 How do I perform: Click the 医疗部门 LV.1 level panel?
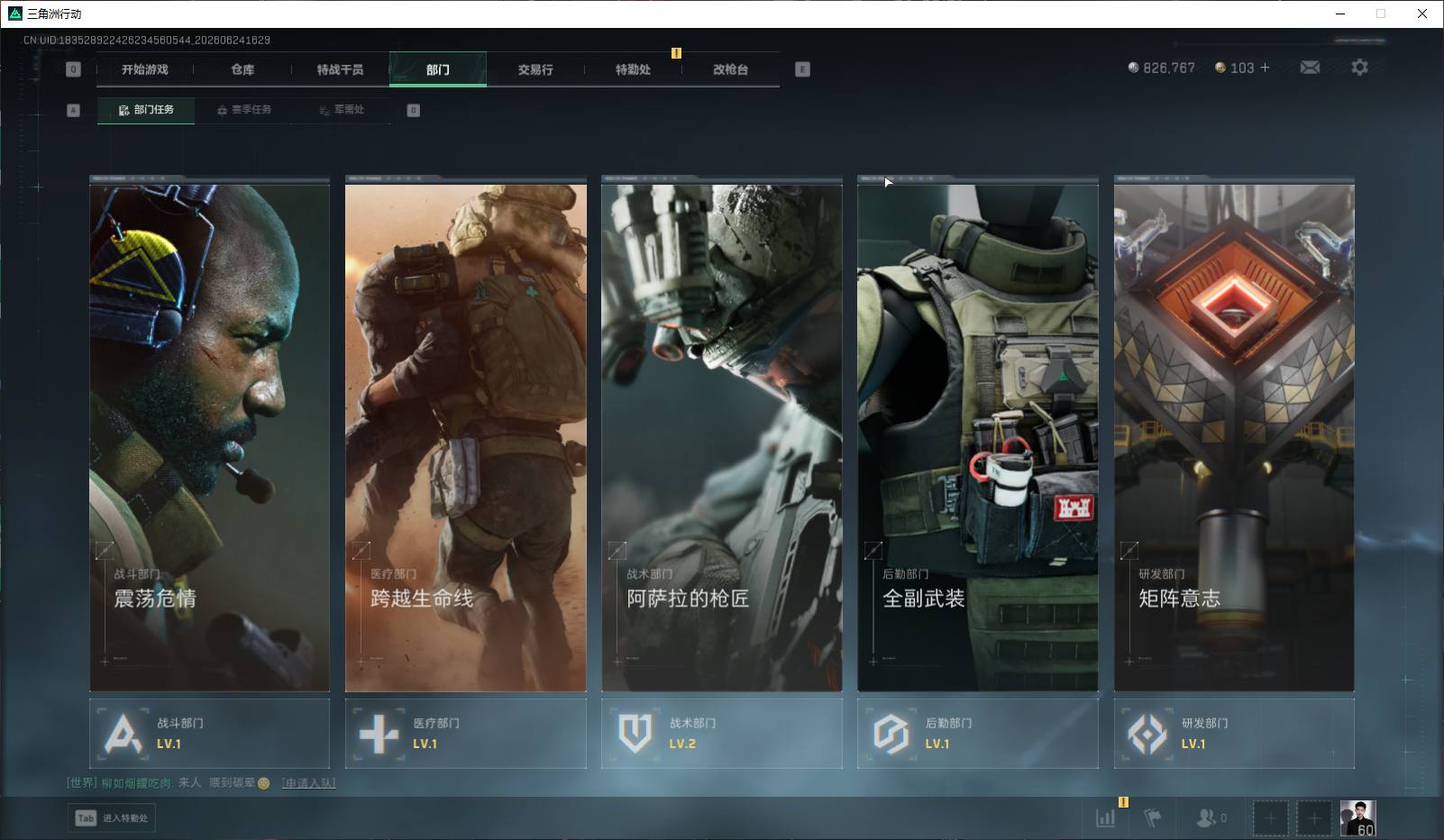pyautogui.click(x=465, y=734)
